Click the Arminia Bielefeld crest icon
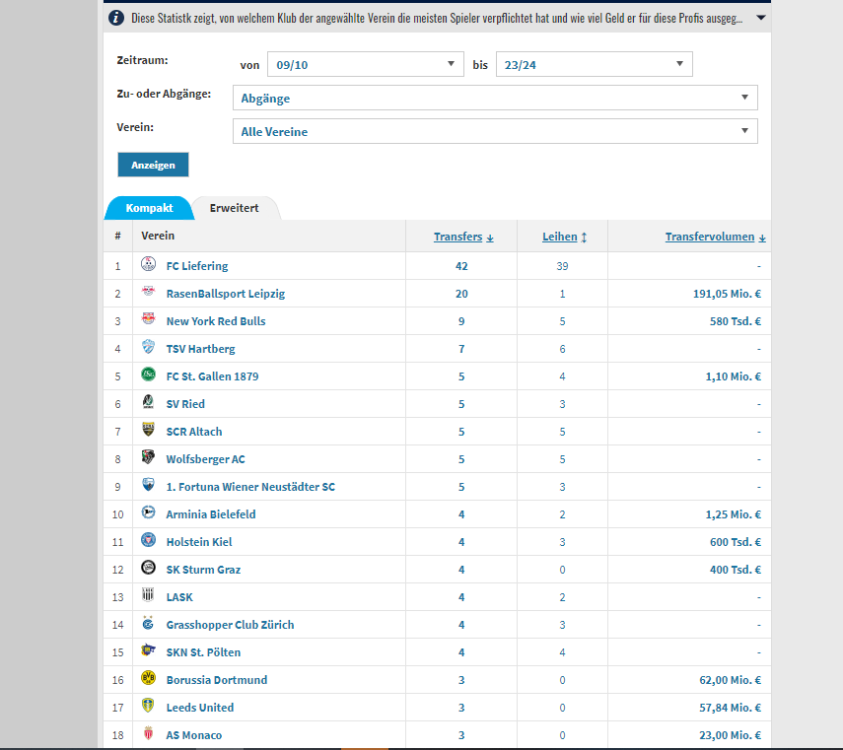This screenshot has height=750, width=843. pyautogui.click(x=148, y=514)
